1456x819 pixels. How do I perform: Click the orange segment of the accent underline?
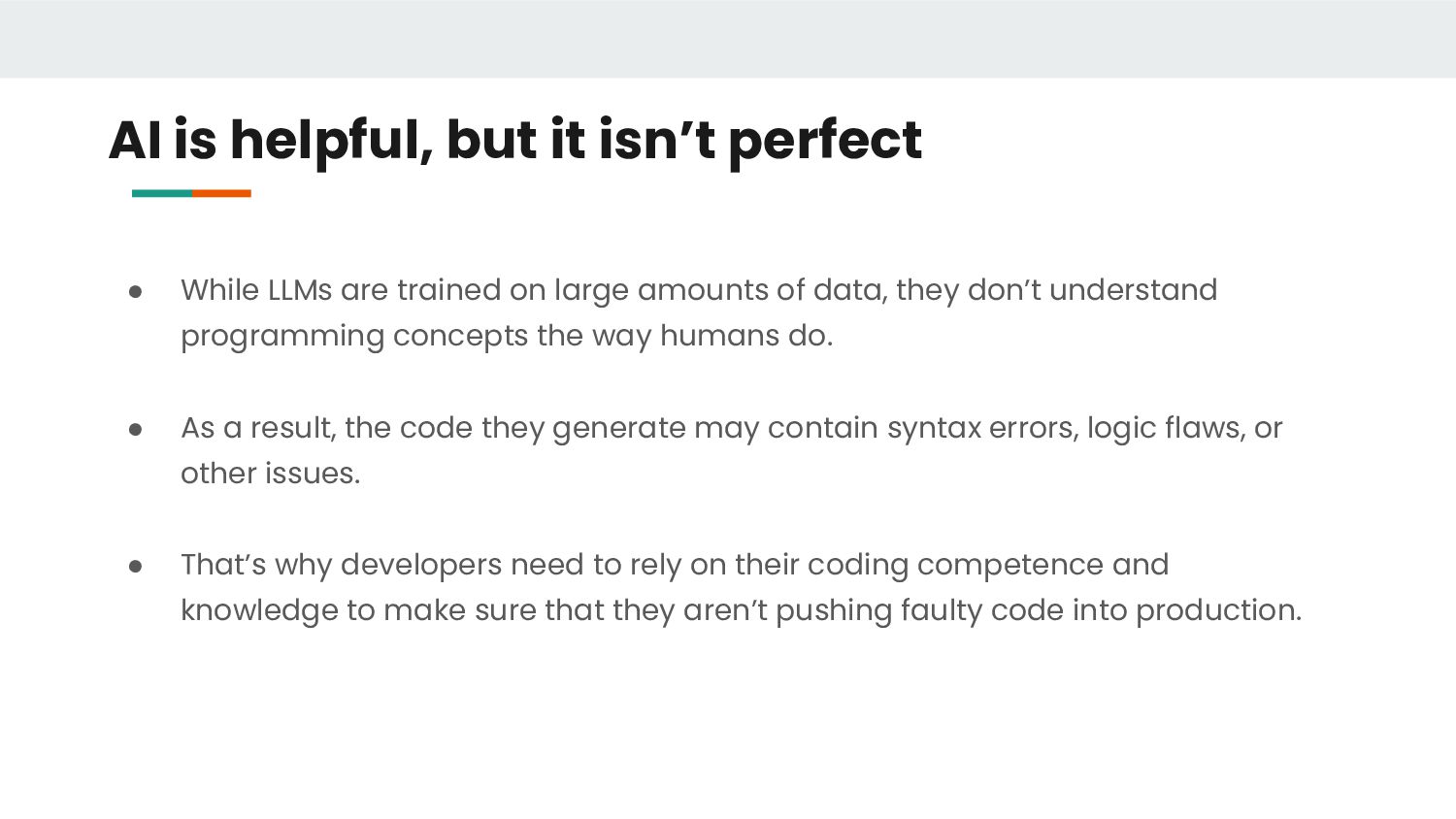coord(221,193)
